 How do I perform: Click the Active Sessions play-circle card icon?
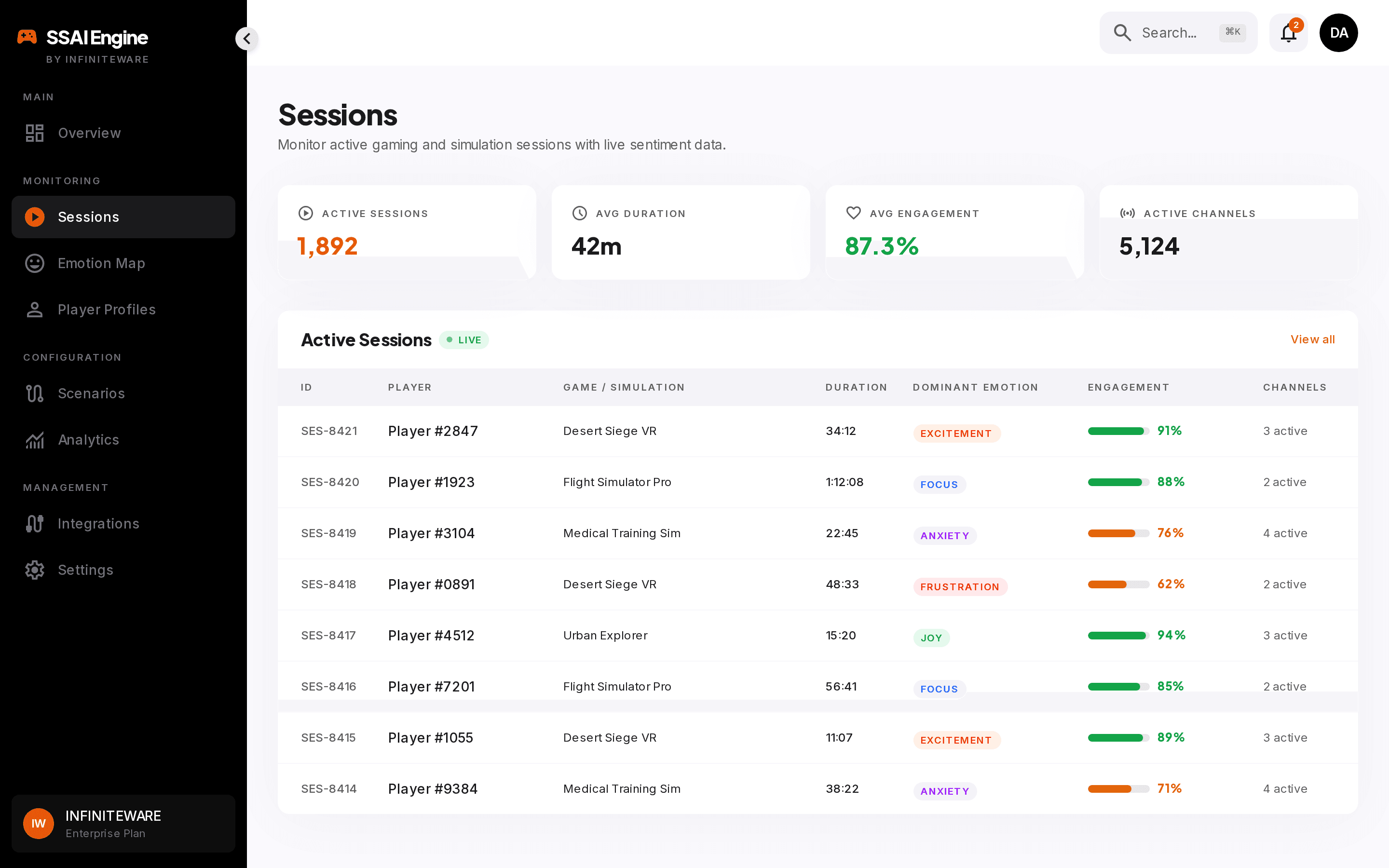[306, 214]
